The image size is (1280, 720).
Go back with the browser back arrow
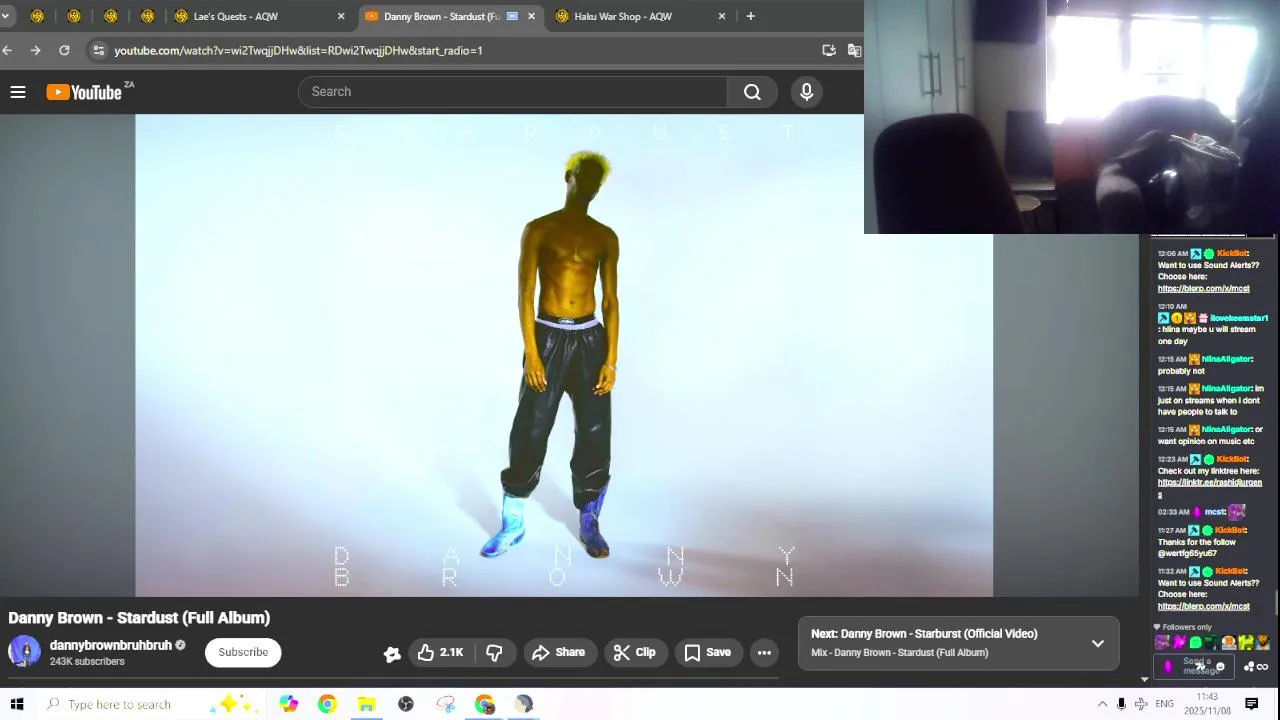tap(7, 50)
